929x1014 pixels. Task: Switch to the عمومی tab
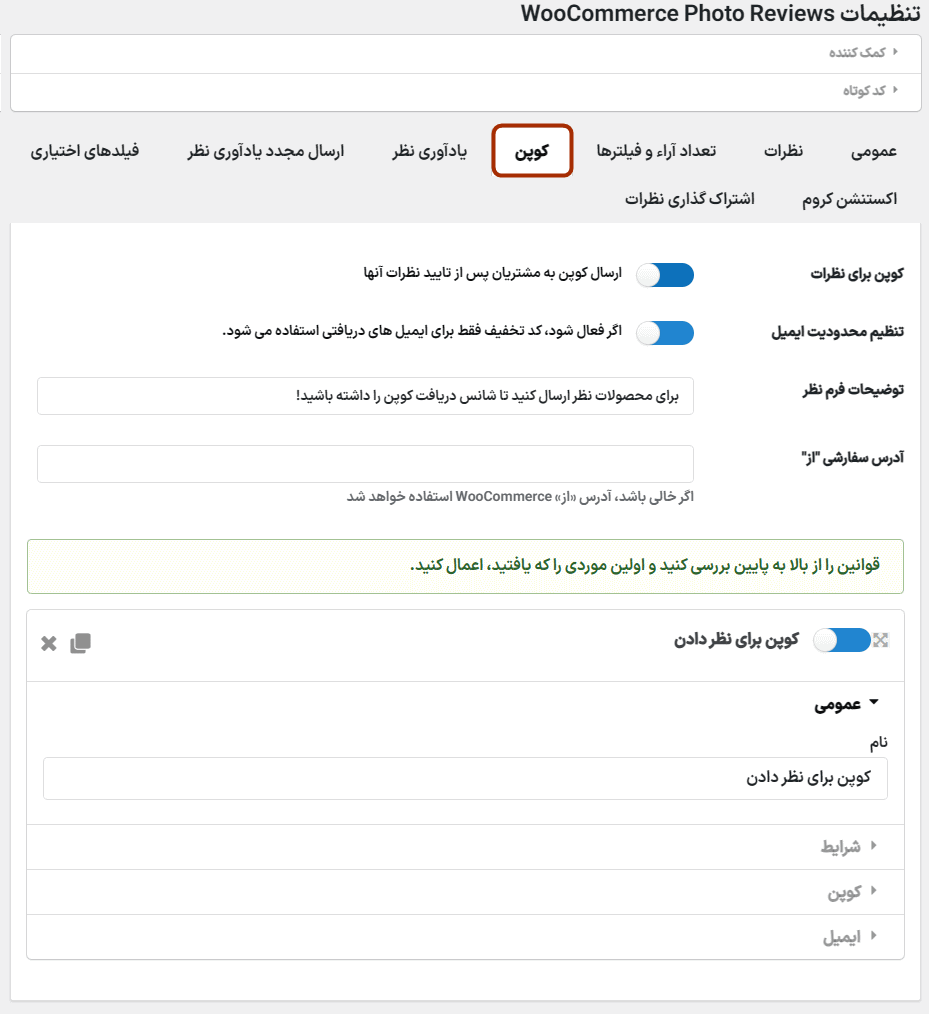pyautogui.click(x=873, y=151)
